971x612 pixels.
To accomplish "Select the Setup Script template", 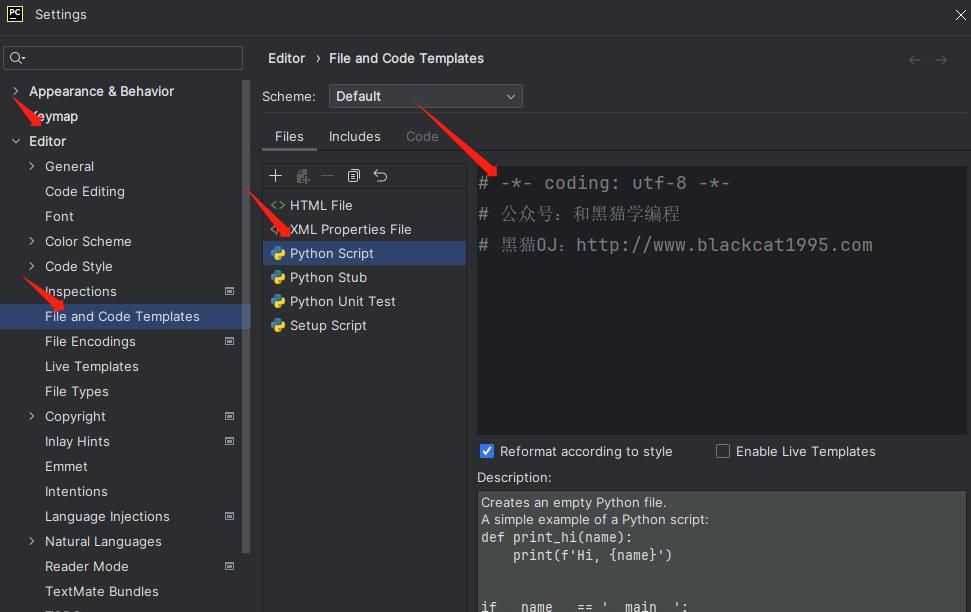I will (327, 325).
